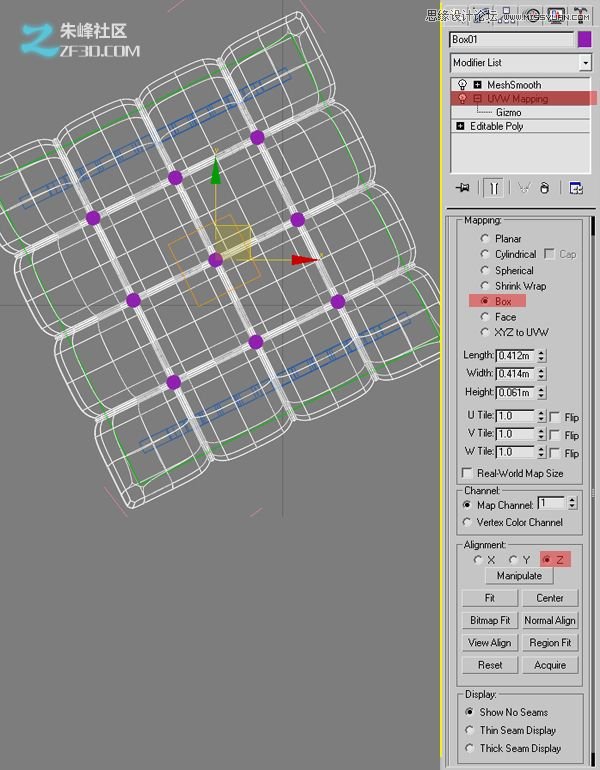The width and height of the screenshot is (600, 770).
Task: Click the Region Fit button
Action: pos(550,642)
